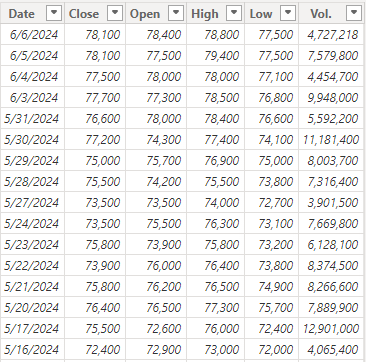Open the Date column filter dropdown
This screenshot has width=366, height=362.
(54, 13)
